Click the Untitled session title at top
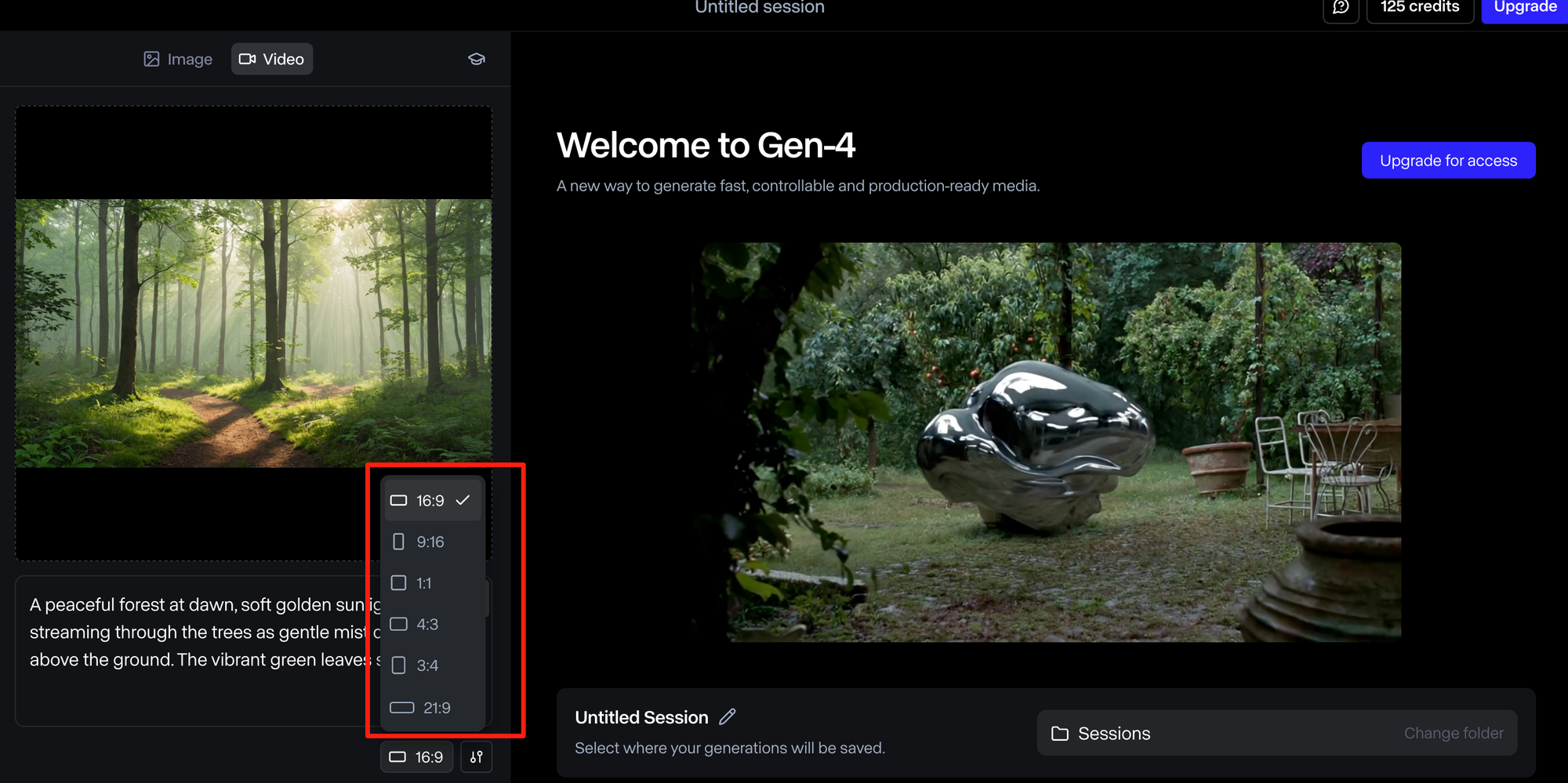Image resolution: width=1568 pixels, height=783 pixels. click(x=760, y=8)
